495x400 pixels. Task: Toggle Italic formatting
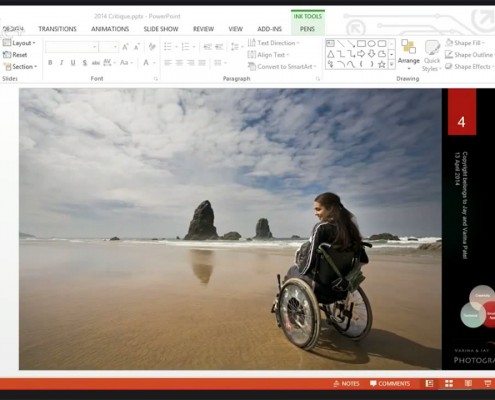pyautogui.click(x=61, y=62)
